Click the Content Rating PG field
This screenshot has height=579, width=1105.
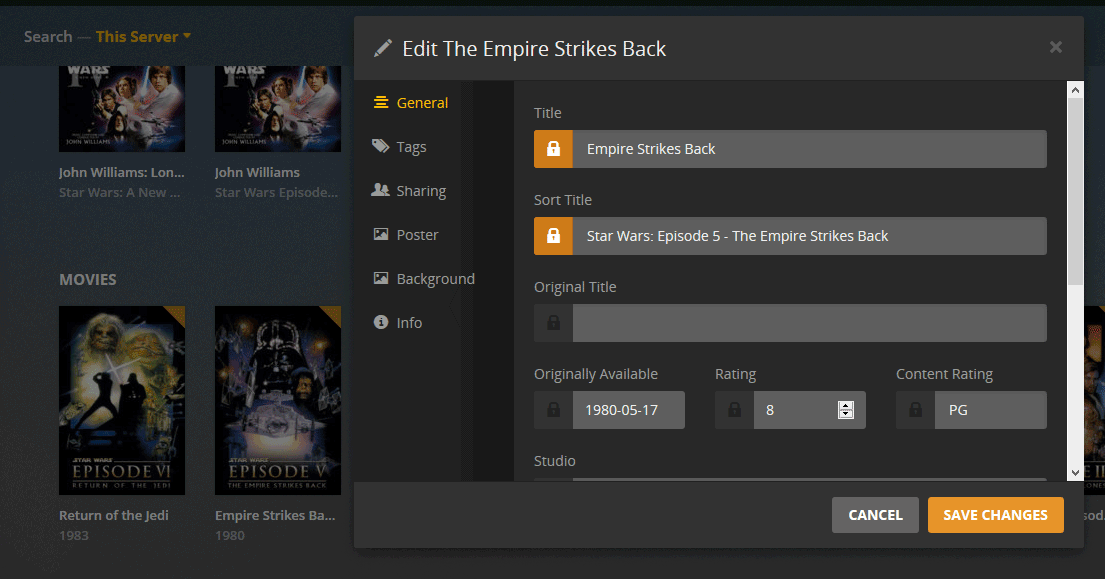tap(990, 410)
